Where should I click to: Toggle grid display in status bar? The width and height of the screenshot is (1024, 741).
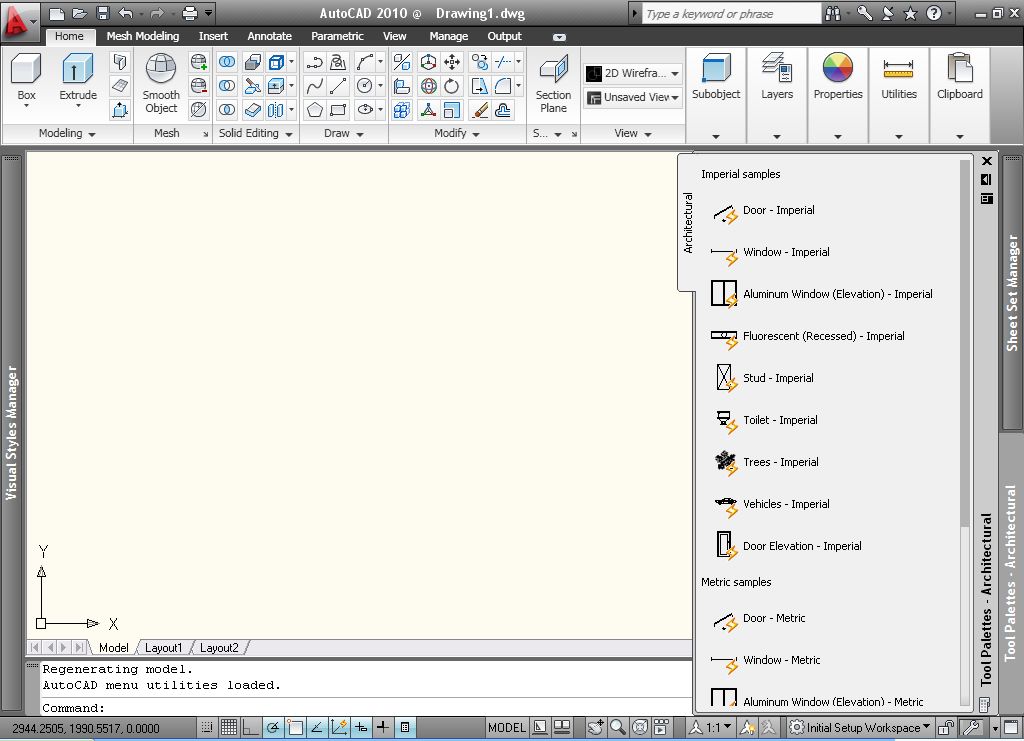(228, 727)
